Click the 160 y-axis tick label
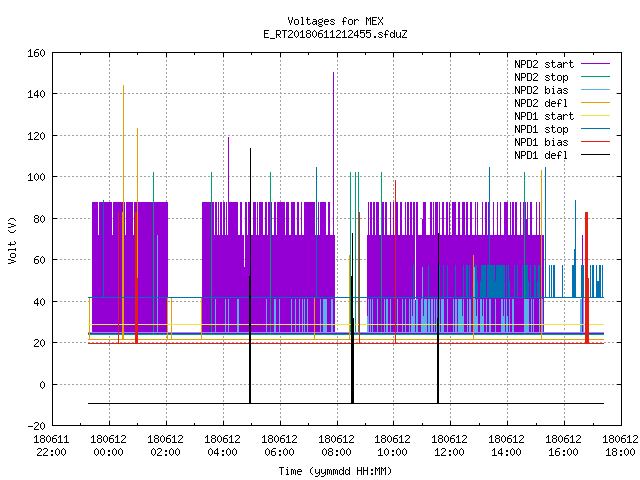Image resolution: width=640 pixels, height=480 pixels. (36, 53)
